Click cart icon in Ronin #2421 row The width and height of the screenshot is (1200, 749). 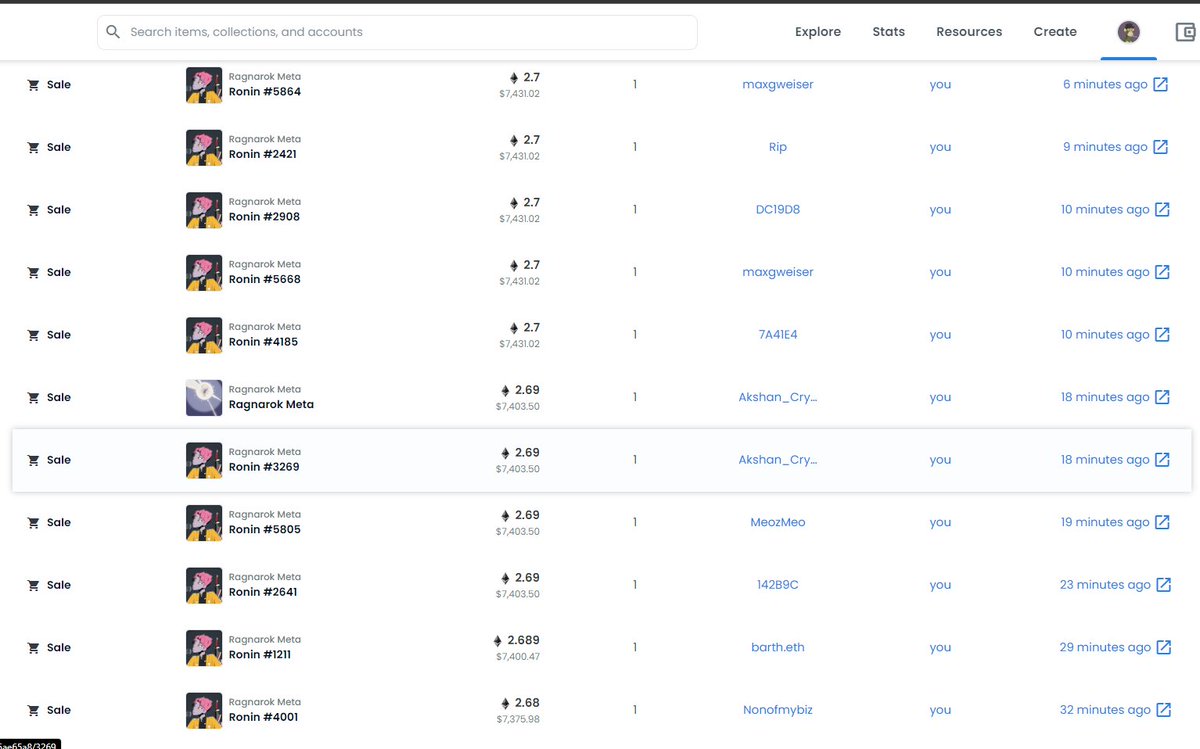tap(33, 147)
